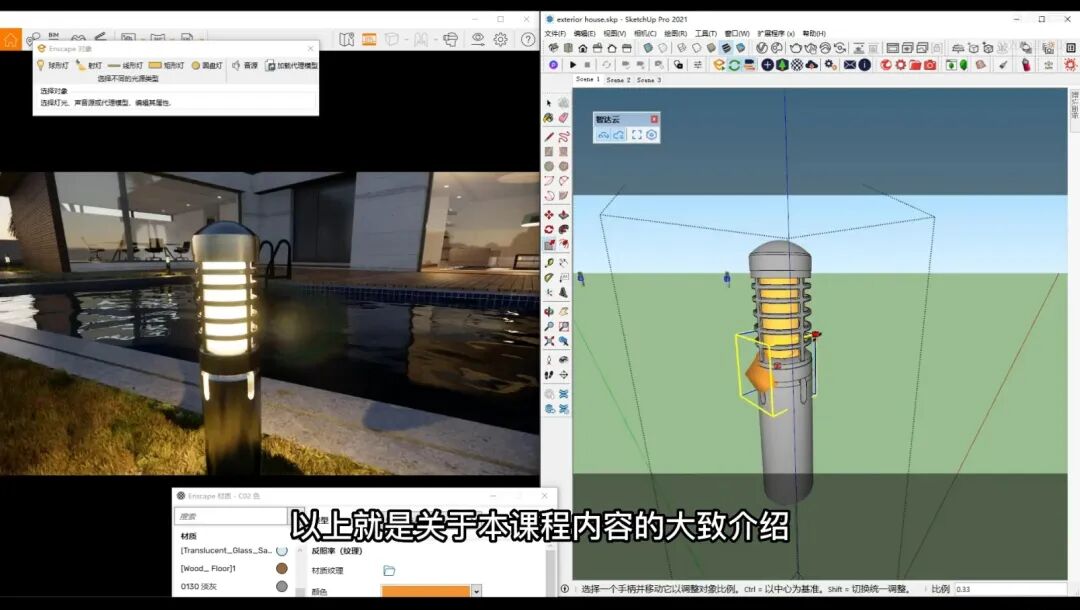
Task: Click the 音源 sound source button
Action: (x=244, y=66)
